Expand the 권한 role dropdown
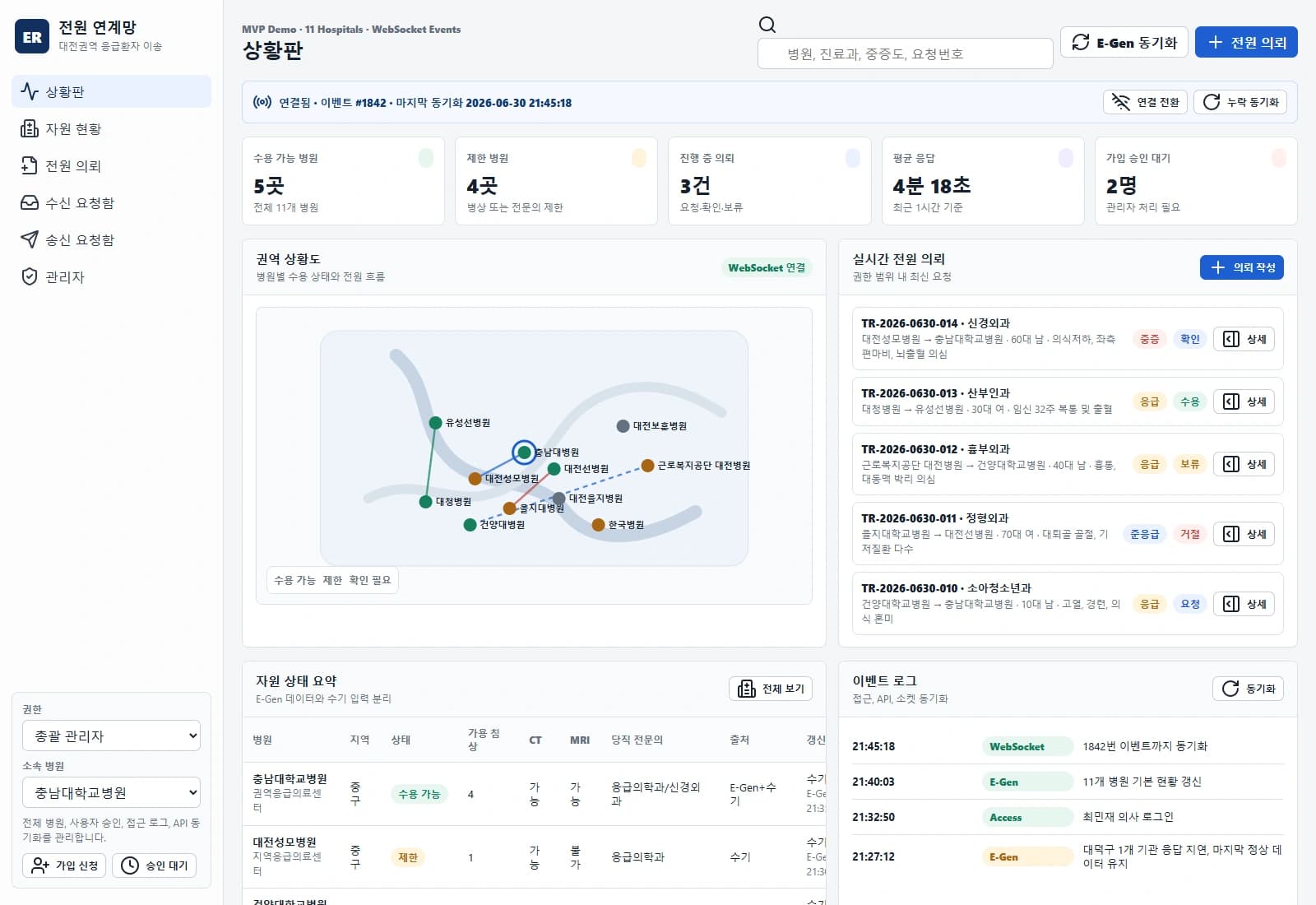This screenshot has width=1316, height=905. point(112,736)
